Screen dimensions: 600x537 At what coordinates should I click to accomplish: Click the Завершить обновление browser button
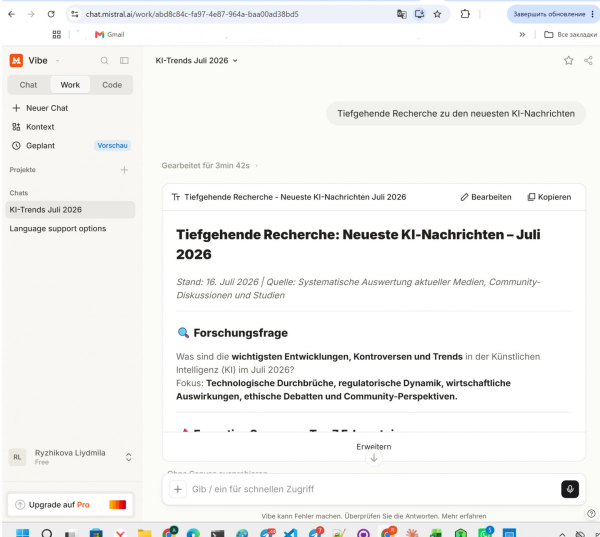point(549,14)
